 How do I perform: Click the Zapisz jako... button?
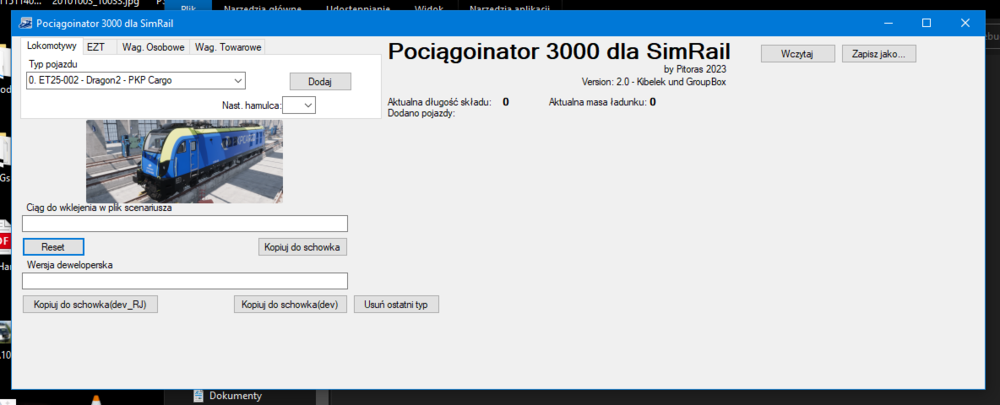click(x=879, y=54)
